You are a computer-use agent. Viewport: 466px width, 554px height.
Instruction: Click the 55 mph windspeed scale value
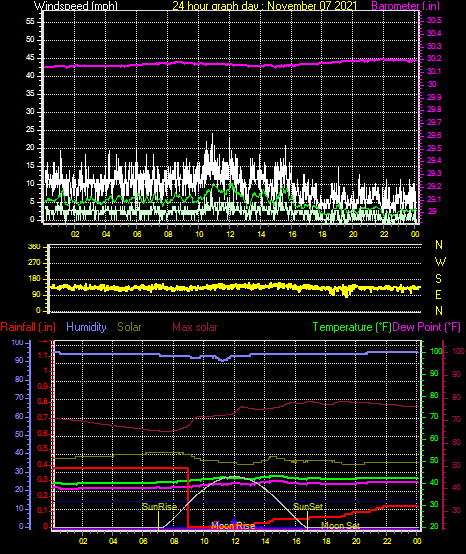(x=30, y=22)
